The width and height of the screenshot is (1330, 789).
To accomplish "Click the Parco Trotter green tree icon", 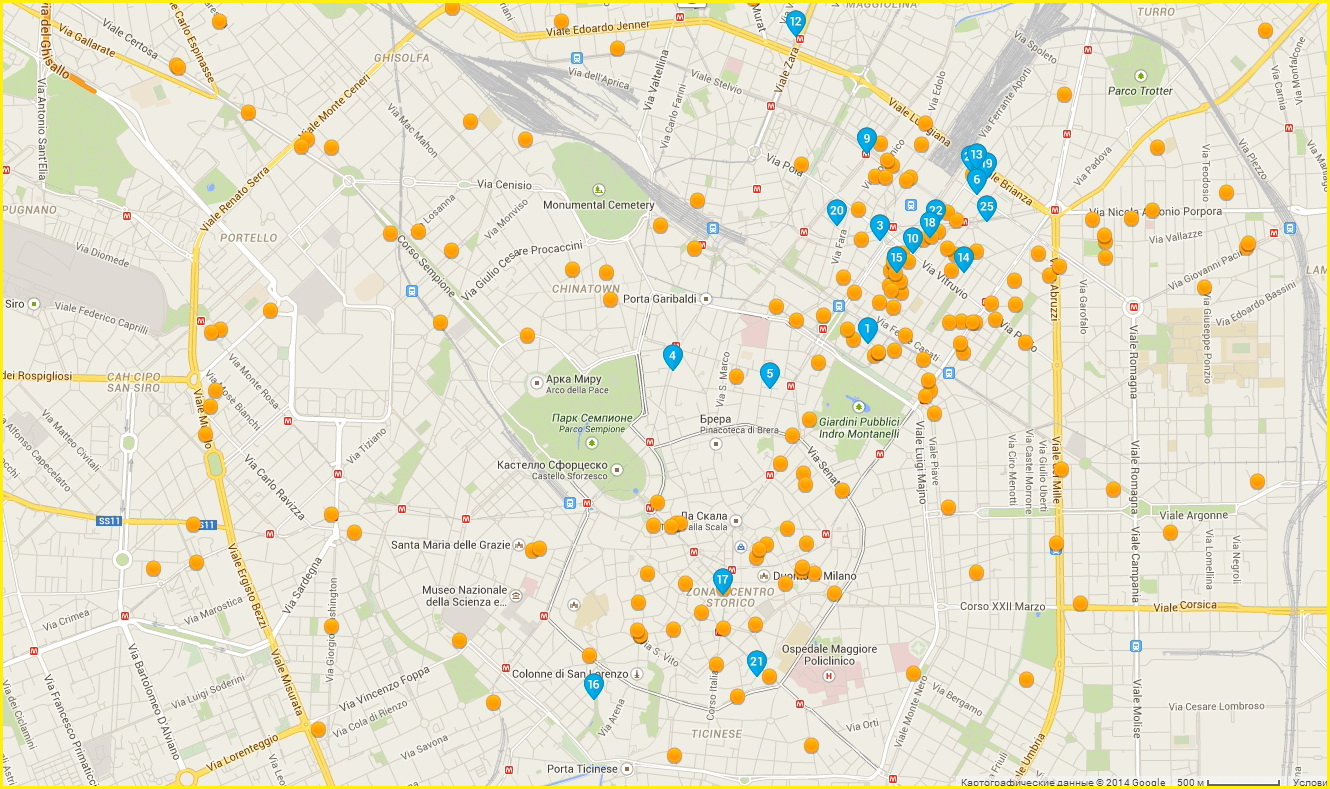I will click(1141, 75).
